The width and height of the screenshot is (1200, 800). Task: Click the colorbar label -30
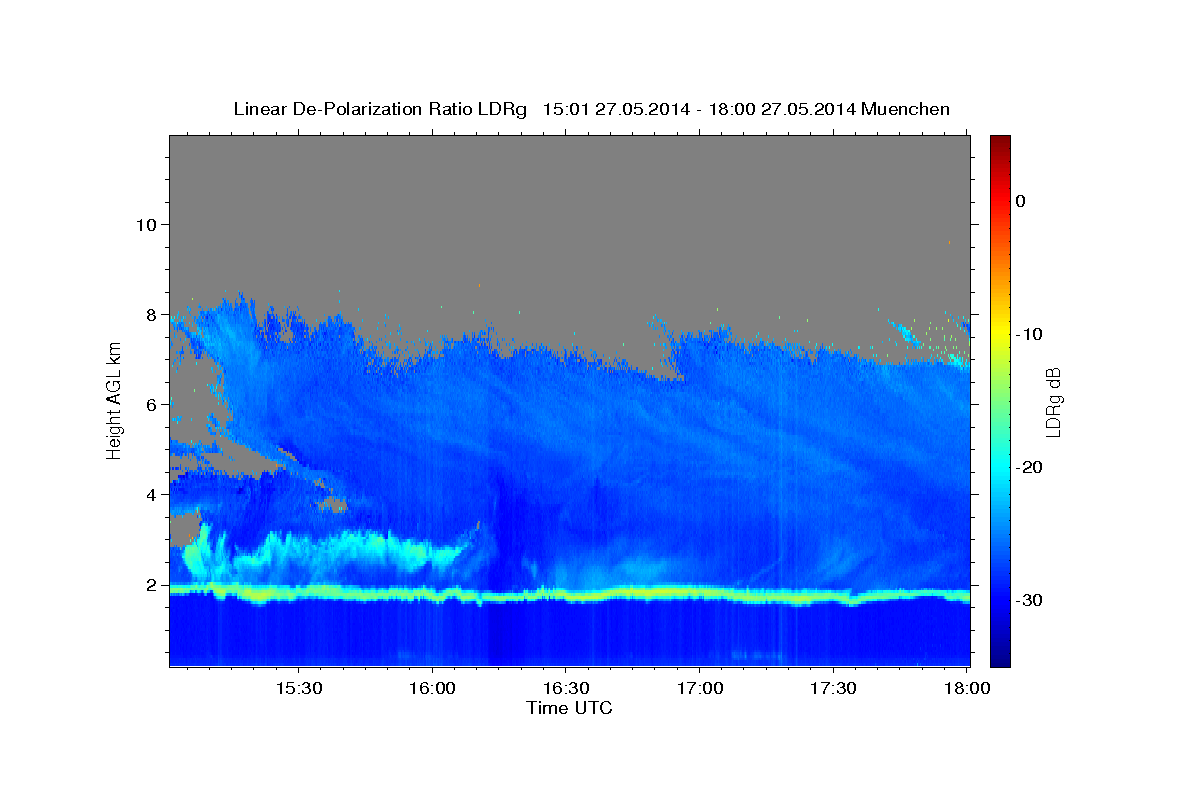click(x=1030, y=600)
